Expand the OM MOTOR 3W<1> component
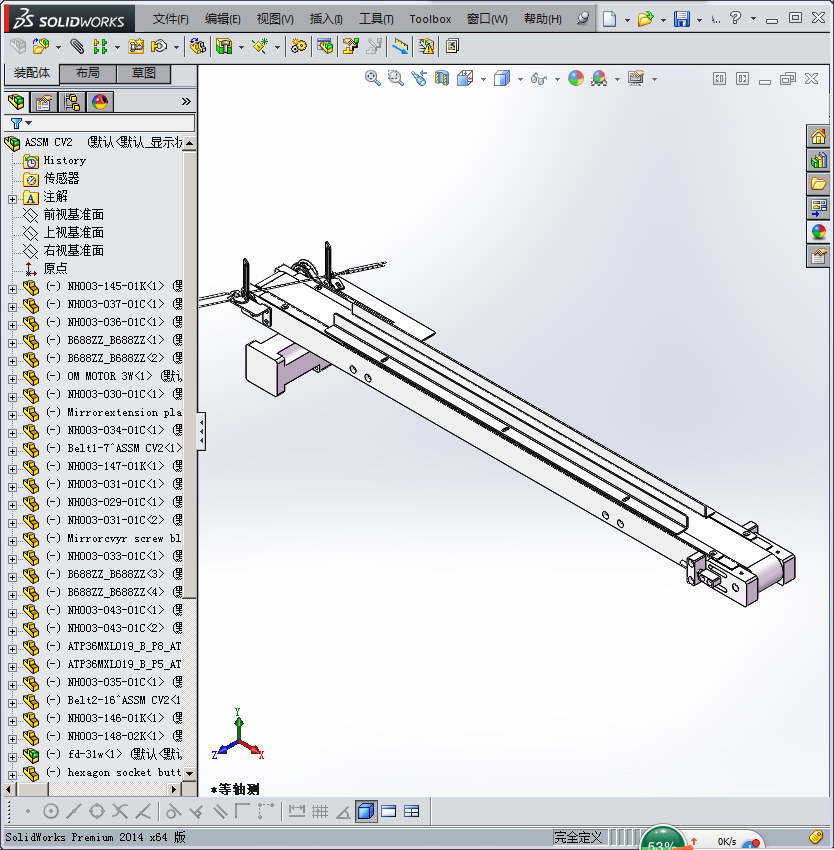Viewport: 834px width, 850px height. click(x=12, y=379)
